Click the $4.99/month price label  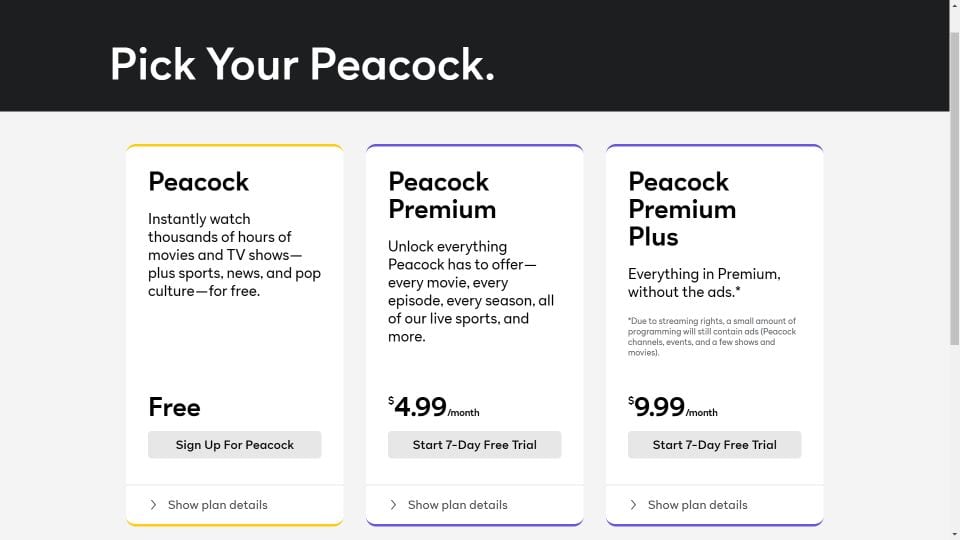[433, 407]
